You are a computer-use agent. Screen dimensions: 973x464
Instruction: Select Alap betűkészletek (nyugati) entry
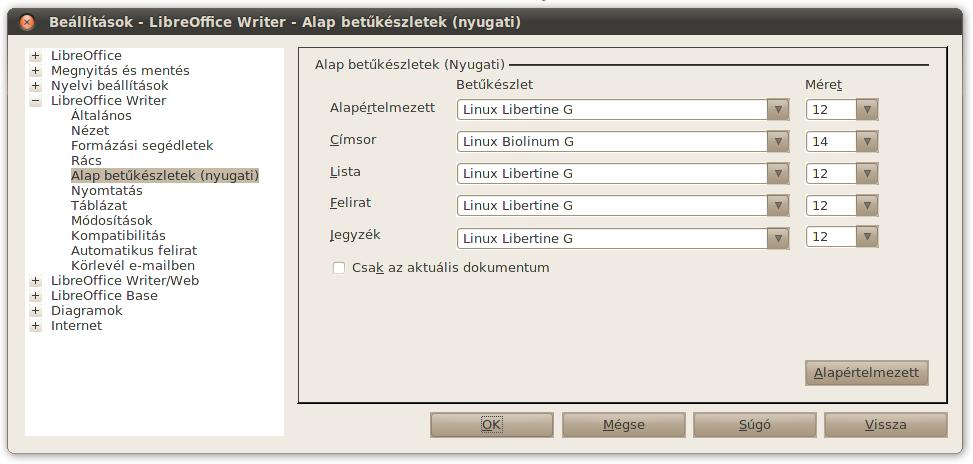[x=164, y=176]
